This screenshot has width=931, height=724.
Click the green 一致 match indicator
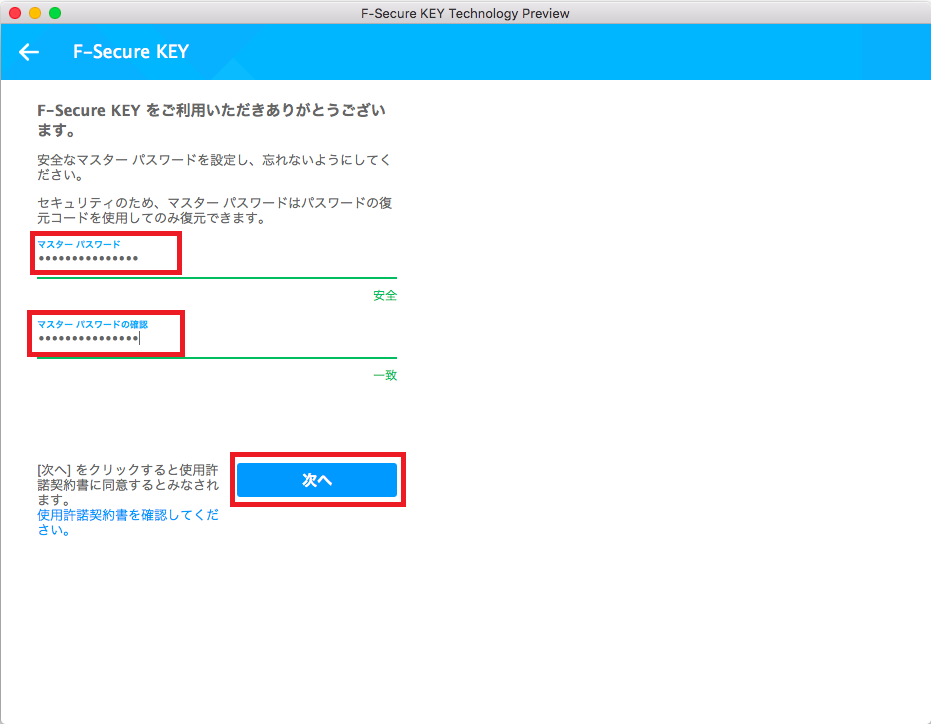385,375
